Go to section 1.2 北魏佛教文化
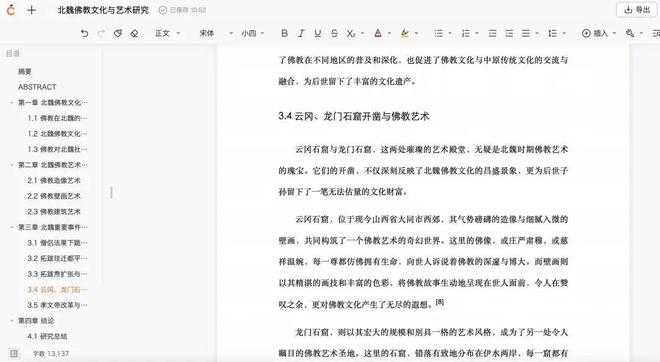Viewport: 660px width, 362px height. click(x=58, y=134)
